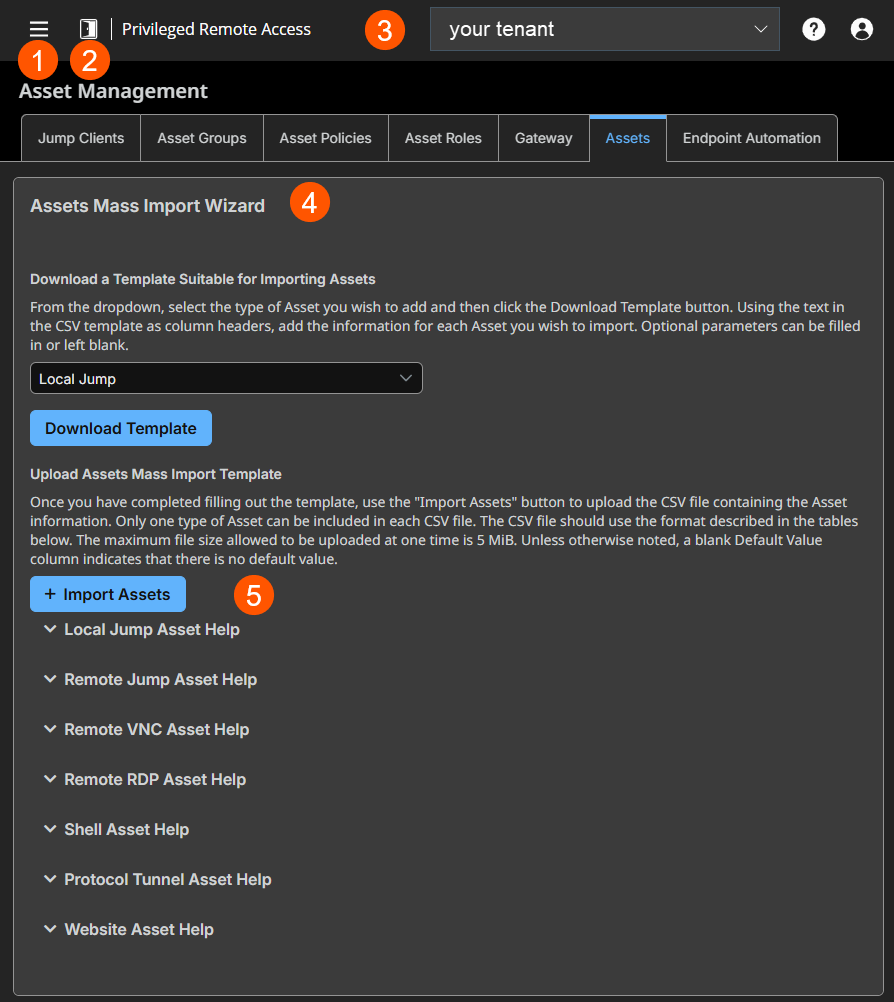Open the help icon in the header

[x=813, y=28]
